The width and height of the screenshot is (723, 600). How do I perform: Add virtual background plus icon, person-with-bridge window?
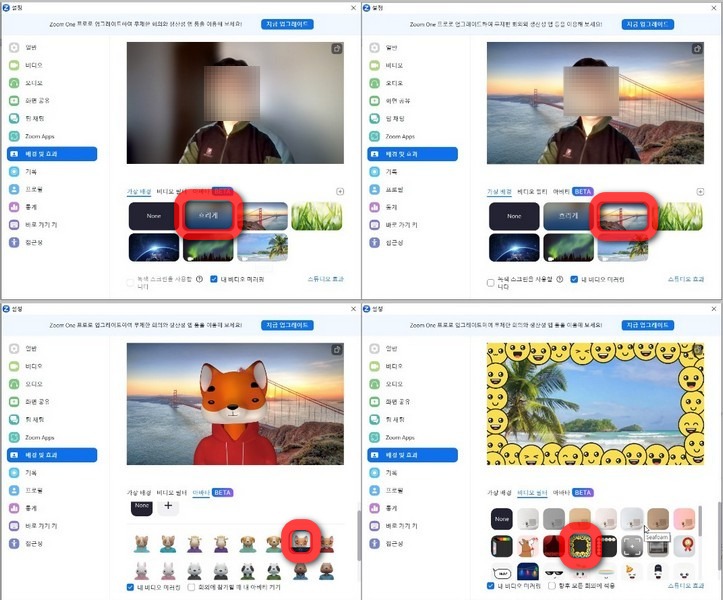(700, 191)
